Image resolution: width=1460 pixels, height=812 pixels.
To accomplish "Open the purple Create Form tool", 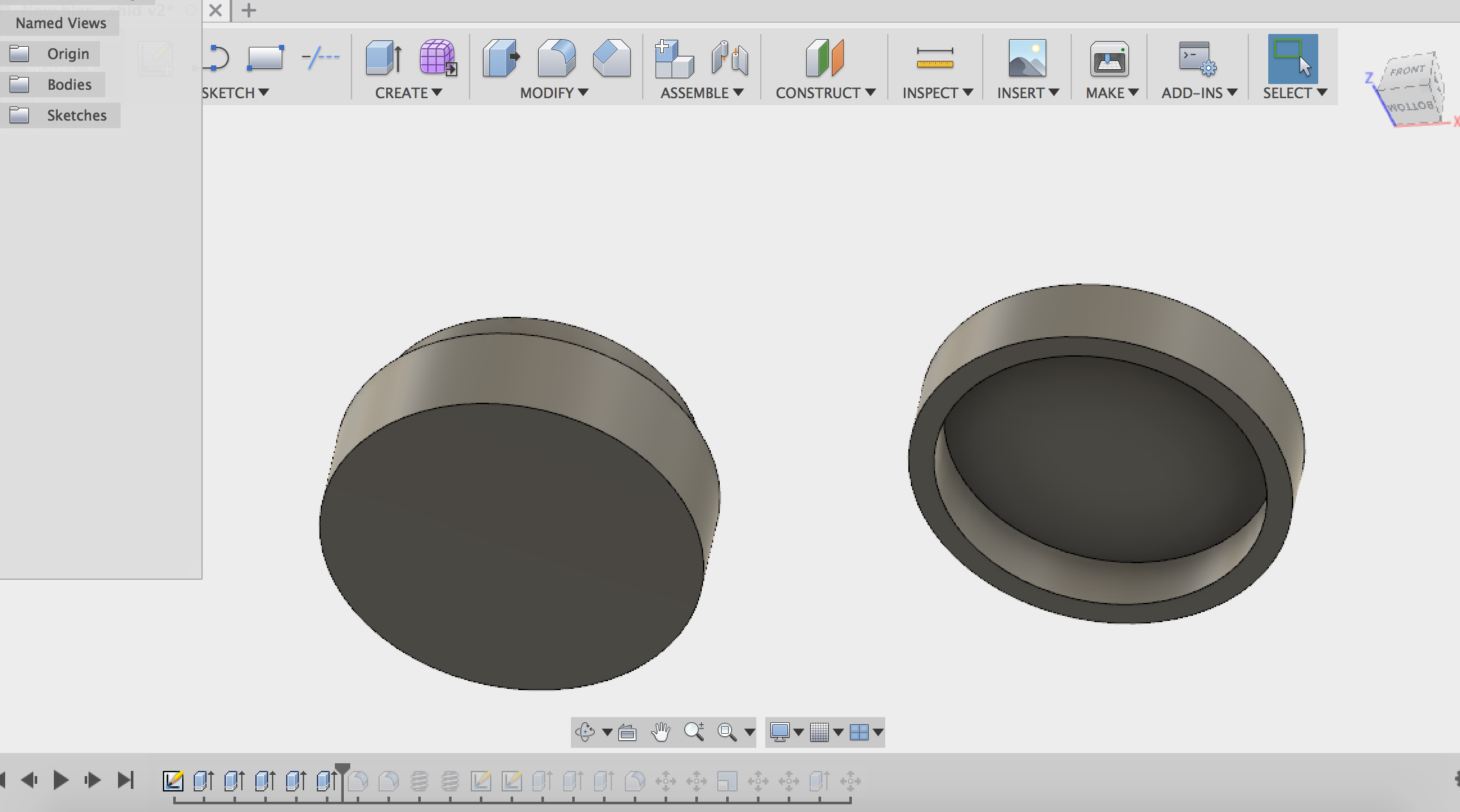I will pos(438,58).
